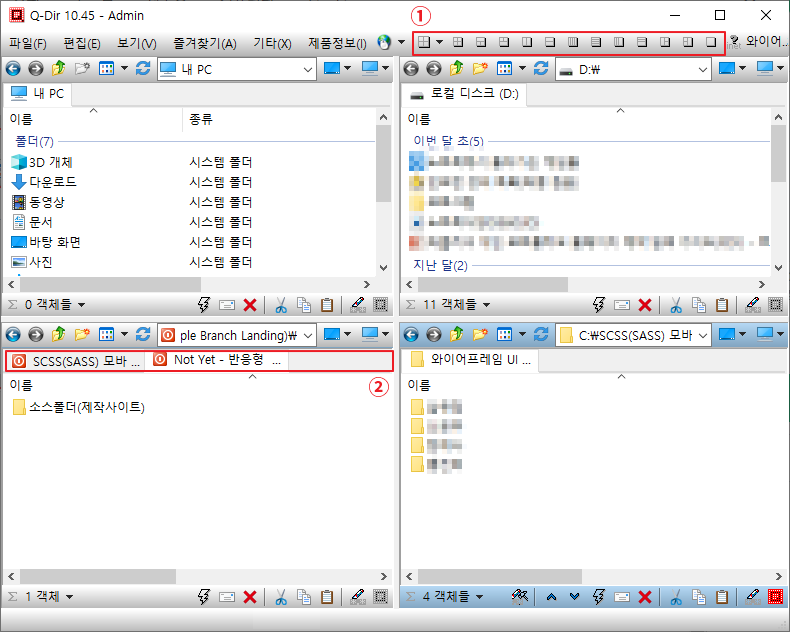Click the up arrow in 4 객체들 bar
This screenshot has height=632, width=790.
pyautogui.click(x=551, y=597)
